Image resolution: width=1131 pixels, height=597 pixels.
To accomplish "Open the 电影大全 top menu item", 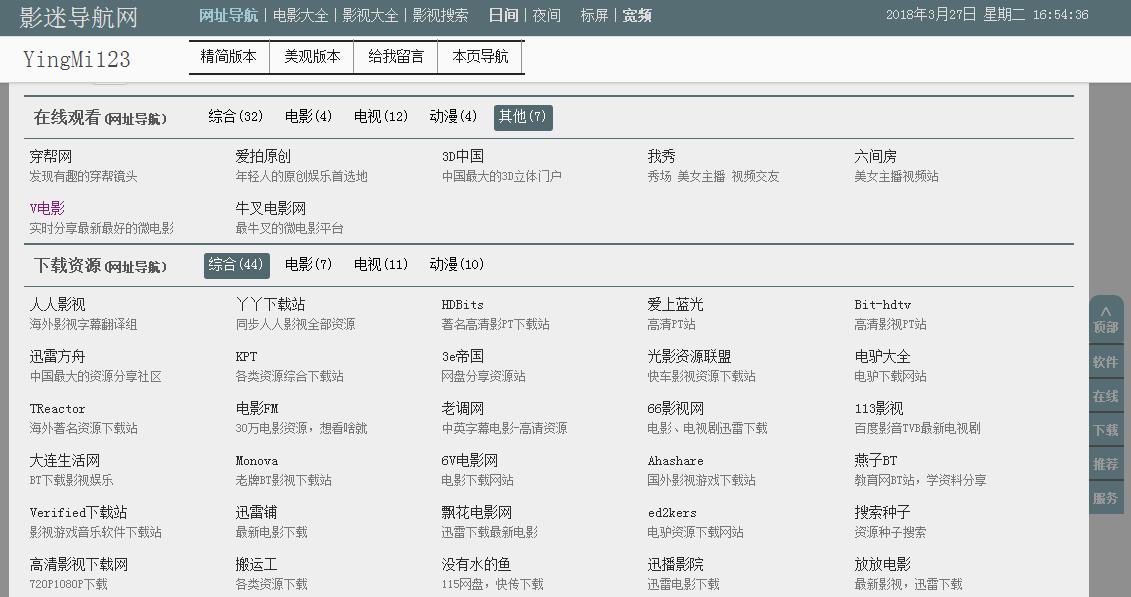I will click(300, 16).
